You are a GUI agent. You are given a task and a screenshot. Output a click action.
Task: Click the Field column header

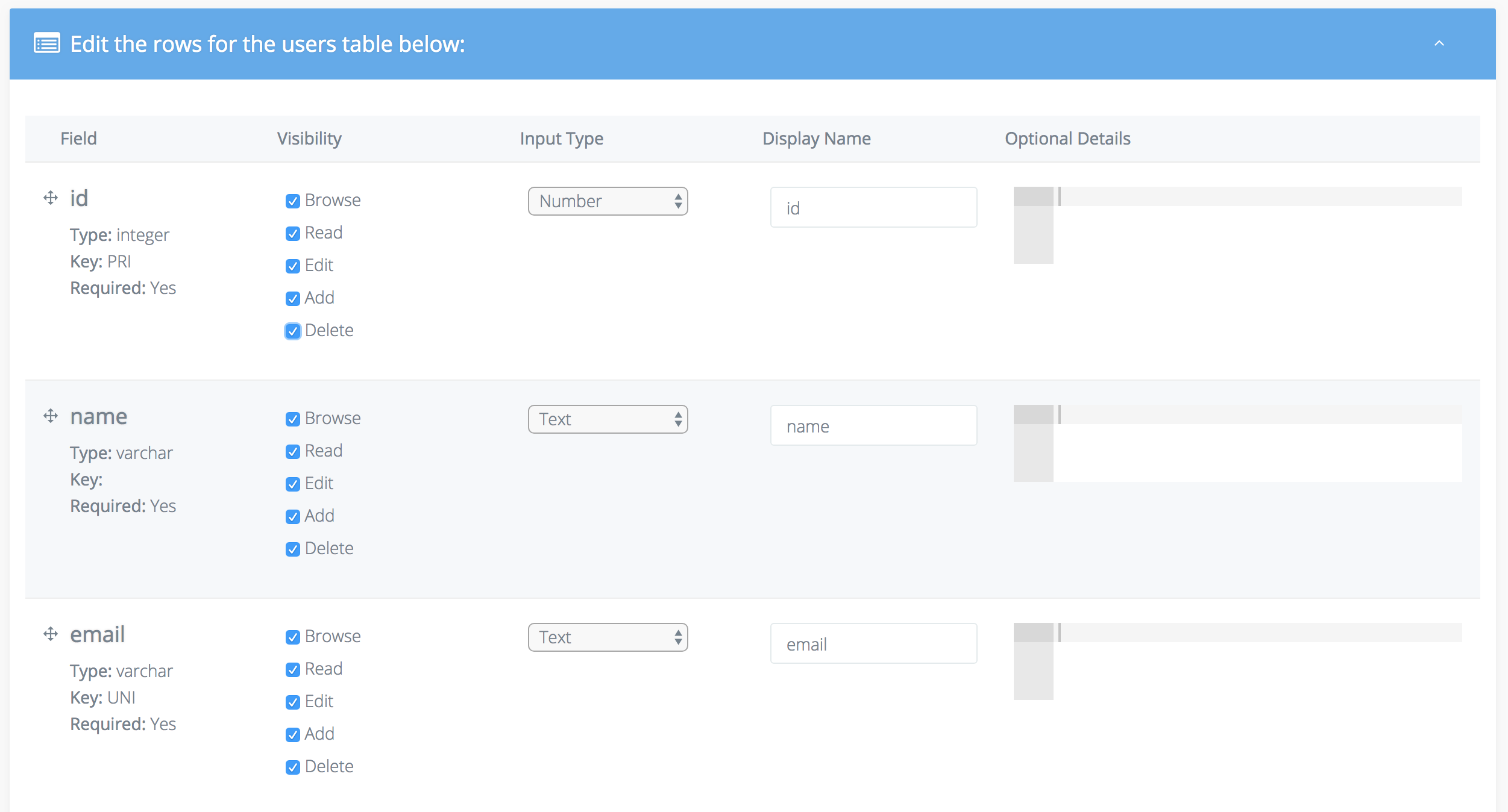coord(78,139)
